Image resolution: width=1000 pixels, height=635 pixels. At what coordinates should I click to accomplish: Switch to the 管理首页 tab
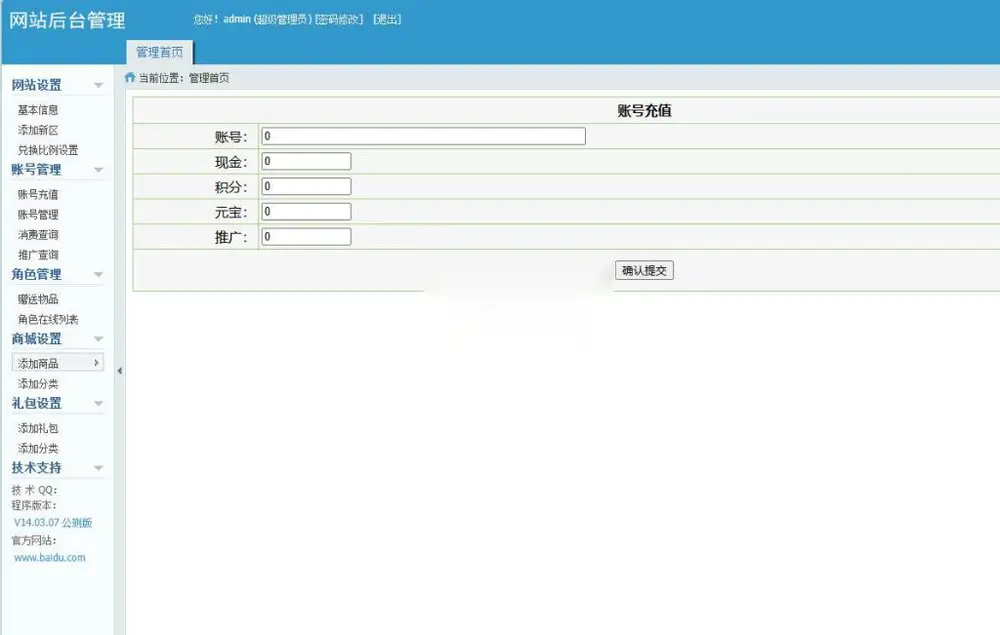159,52
